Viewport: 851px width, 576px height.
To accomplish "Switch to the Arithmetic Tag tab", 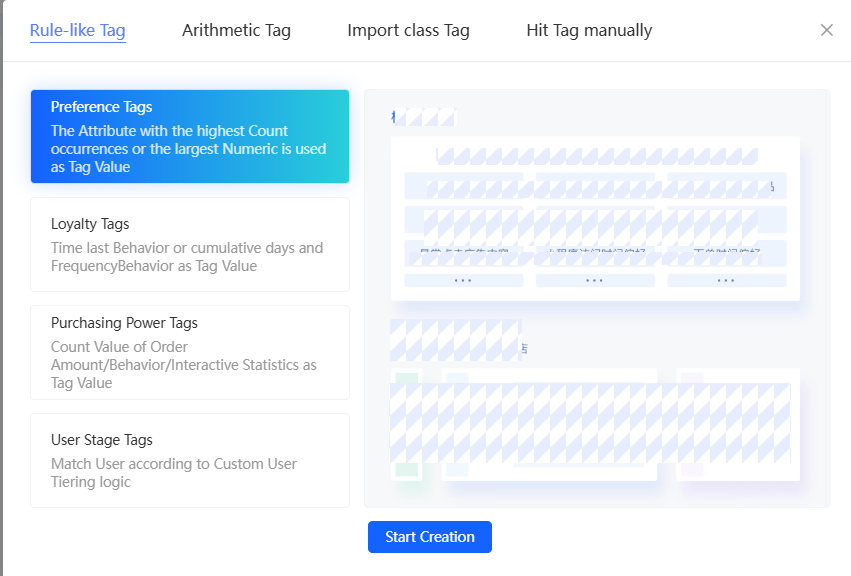I will tap(236, 30).
